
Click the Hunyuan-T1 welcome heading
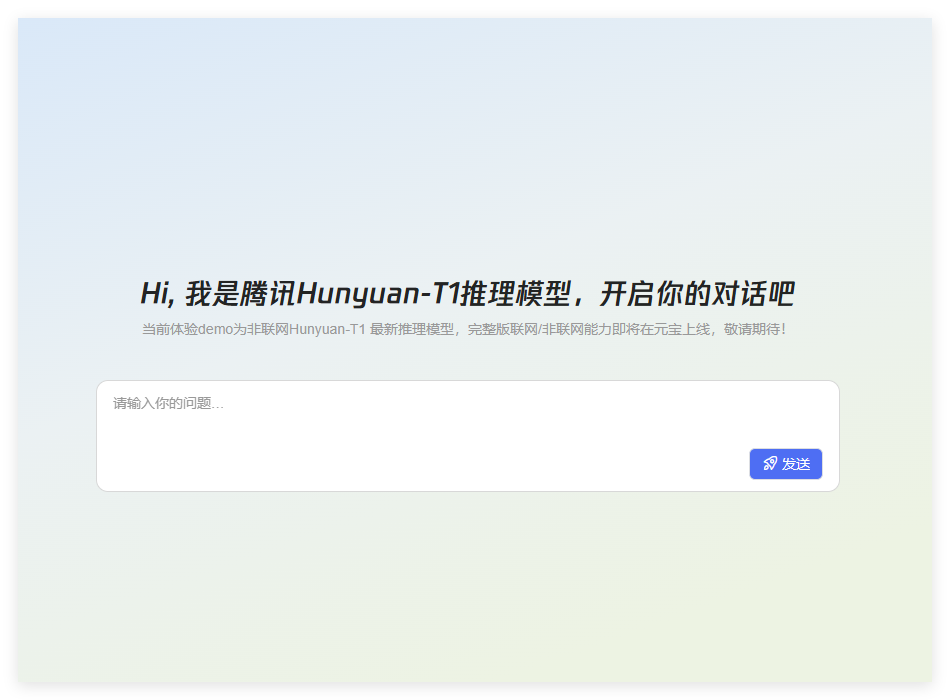(x=467, y=294)
